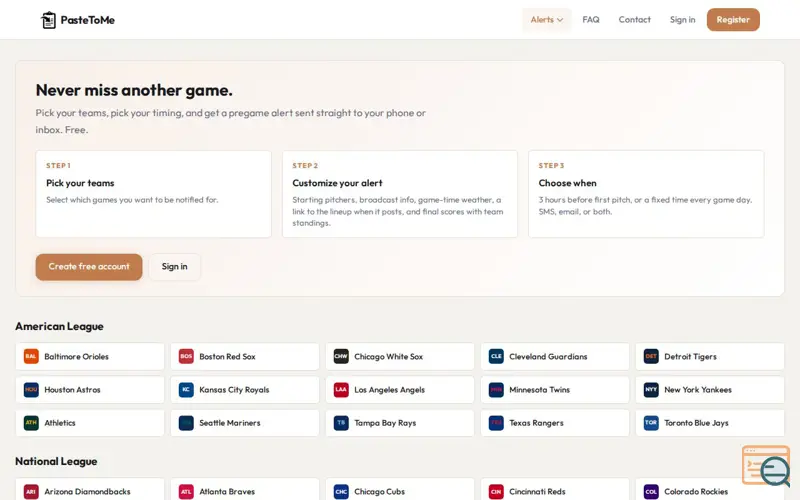Screen dimensions: 800x500
Task: Click the Houston Astros HOU badge icon
Action: coord(31,390)
